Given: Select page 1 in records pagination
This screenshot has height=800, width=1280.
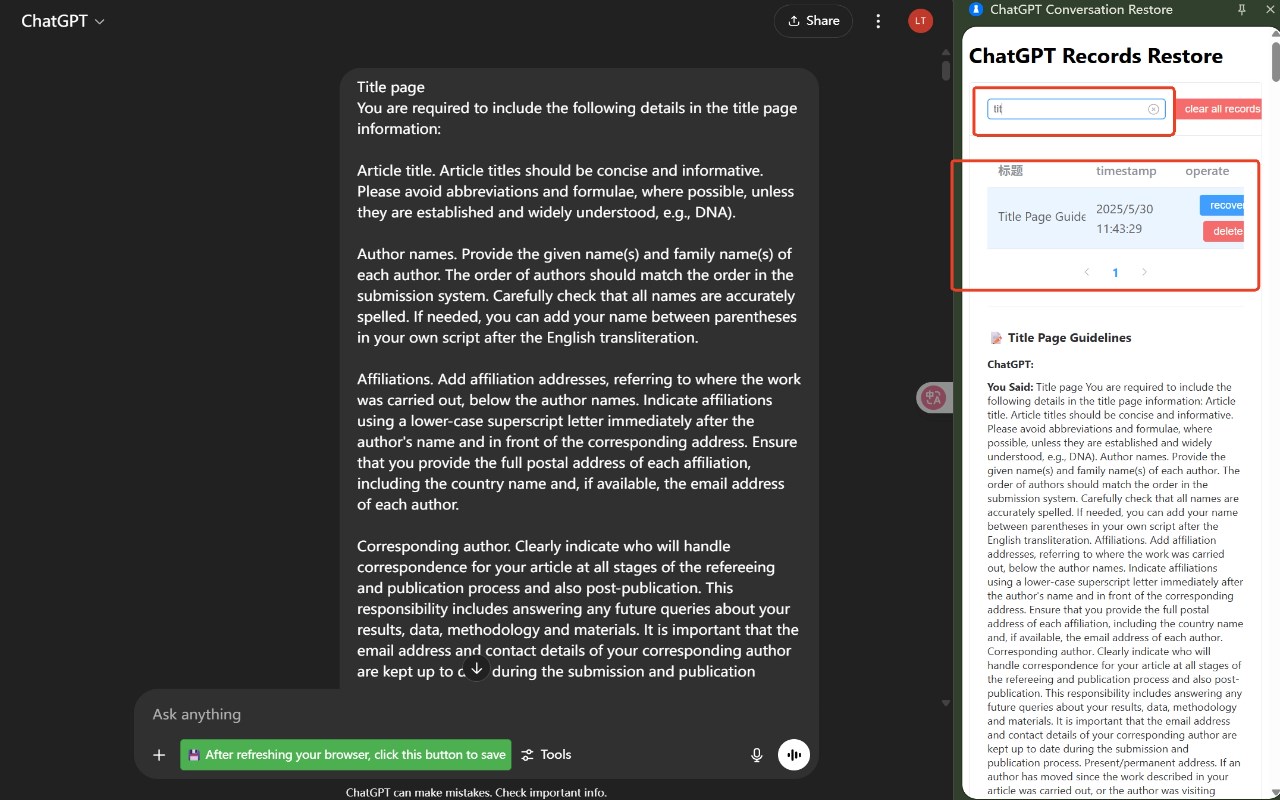Looking at the screenshot, I should pyautogui.click(x=1115, y=272).
